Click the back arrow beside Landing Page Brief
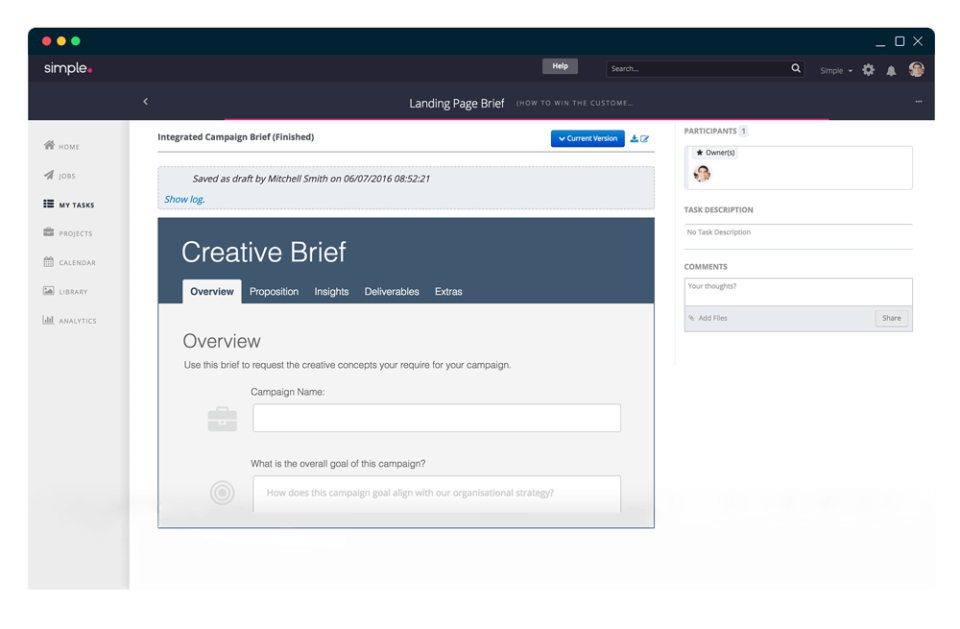The image size is (960, 629). click(146, 102)
